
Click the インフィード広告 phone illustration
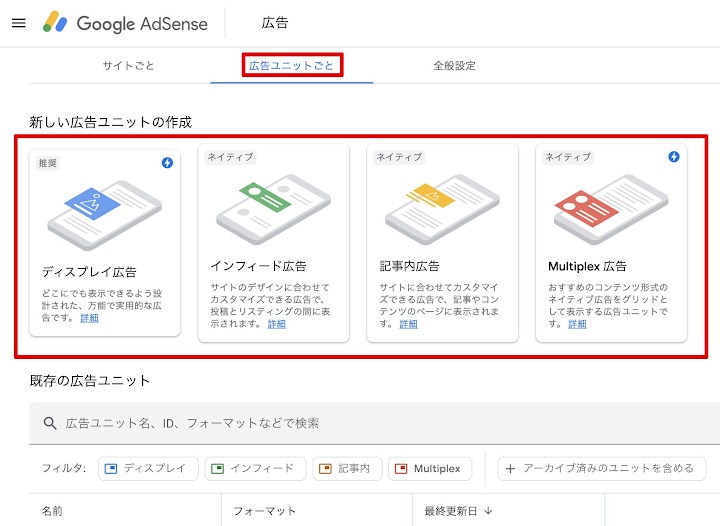pos(273,209)
